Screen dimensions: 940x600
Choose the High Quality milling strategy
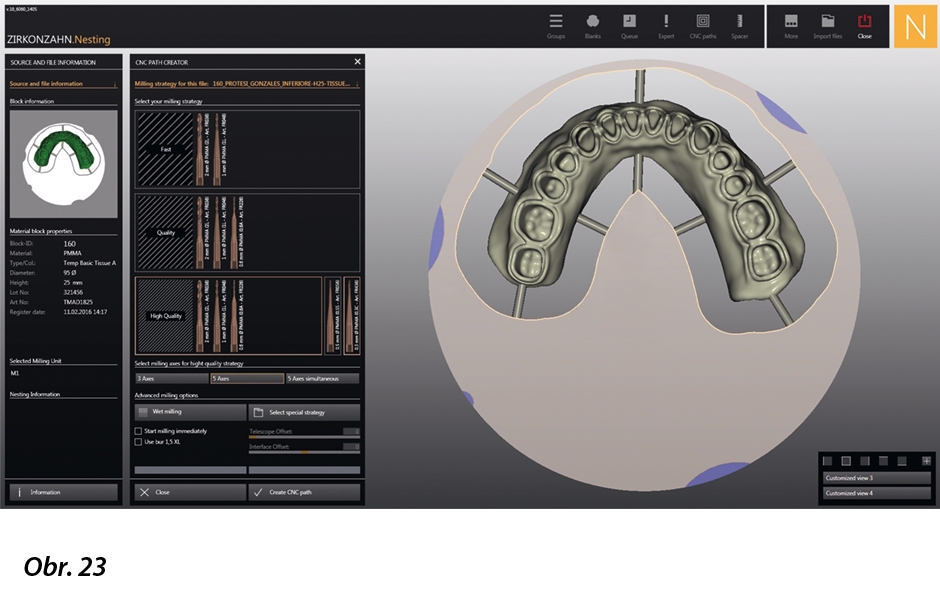click(228, 316)
